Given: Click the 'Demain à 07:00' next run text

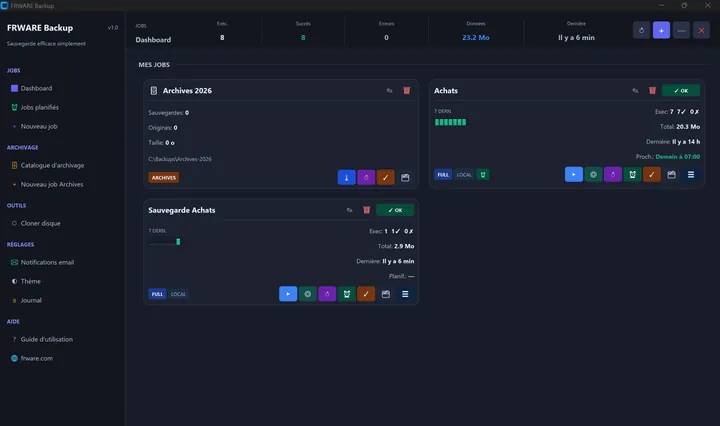Looking at the screenshot, I should [x=678, y=157].
